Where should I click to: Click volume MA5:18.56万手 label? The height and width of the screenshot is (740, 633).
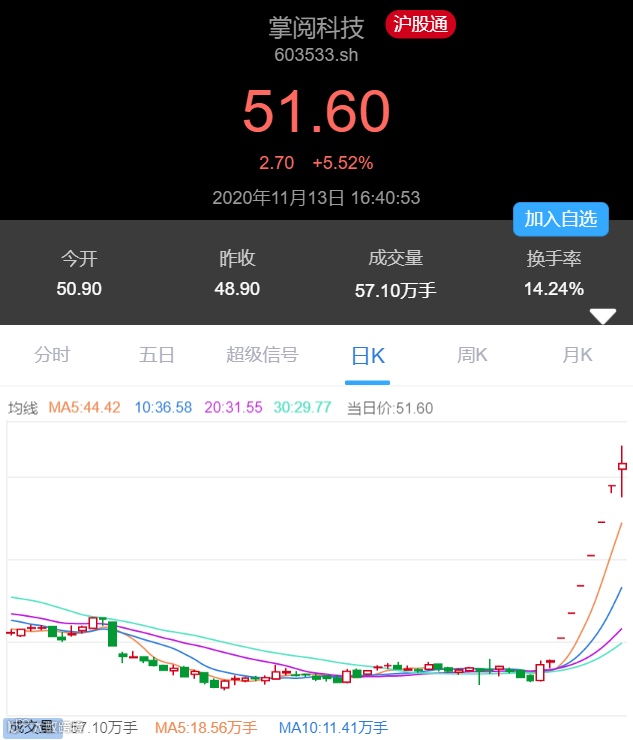206,727
